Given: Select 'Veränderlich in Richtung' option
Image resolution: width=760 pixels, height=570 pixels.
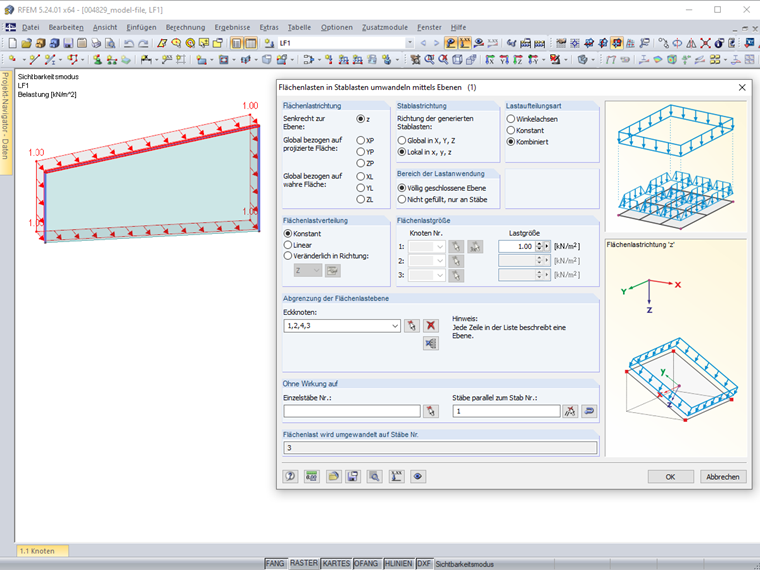Looking at the screenshot, I should click(288, 256).
